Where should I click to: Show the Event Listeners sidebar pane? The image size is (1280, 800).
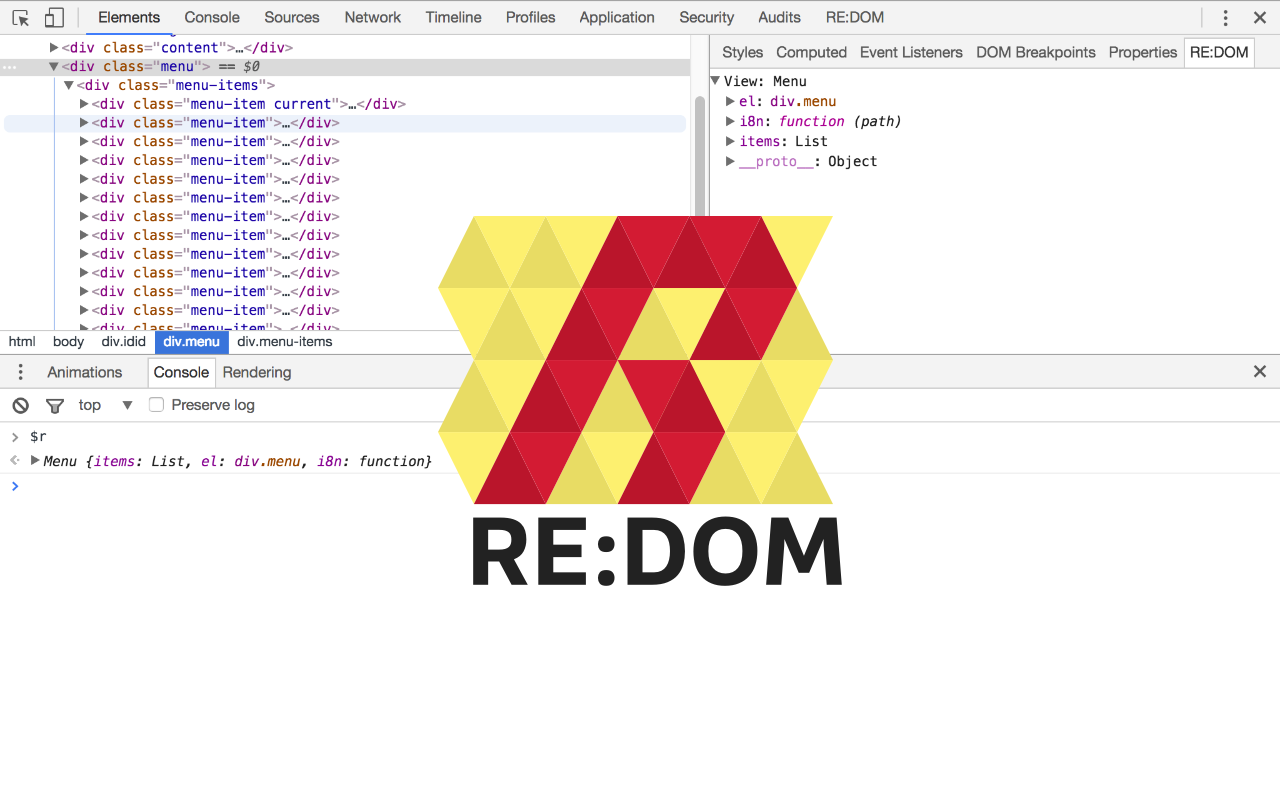coord(911,52)
